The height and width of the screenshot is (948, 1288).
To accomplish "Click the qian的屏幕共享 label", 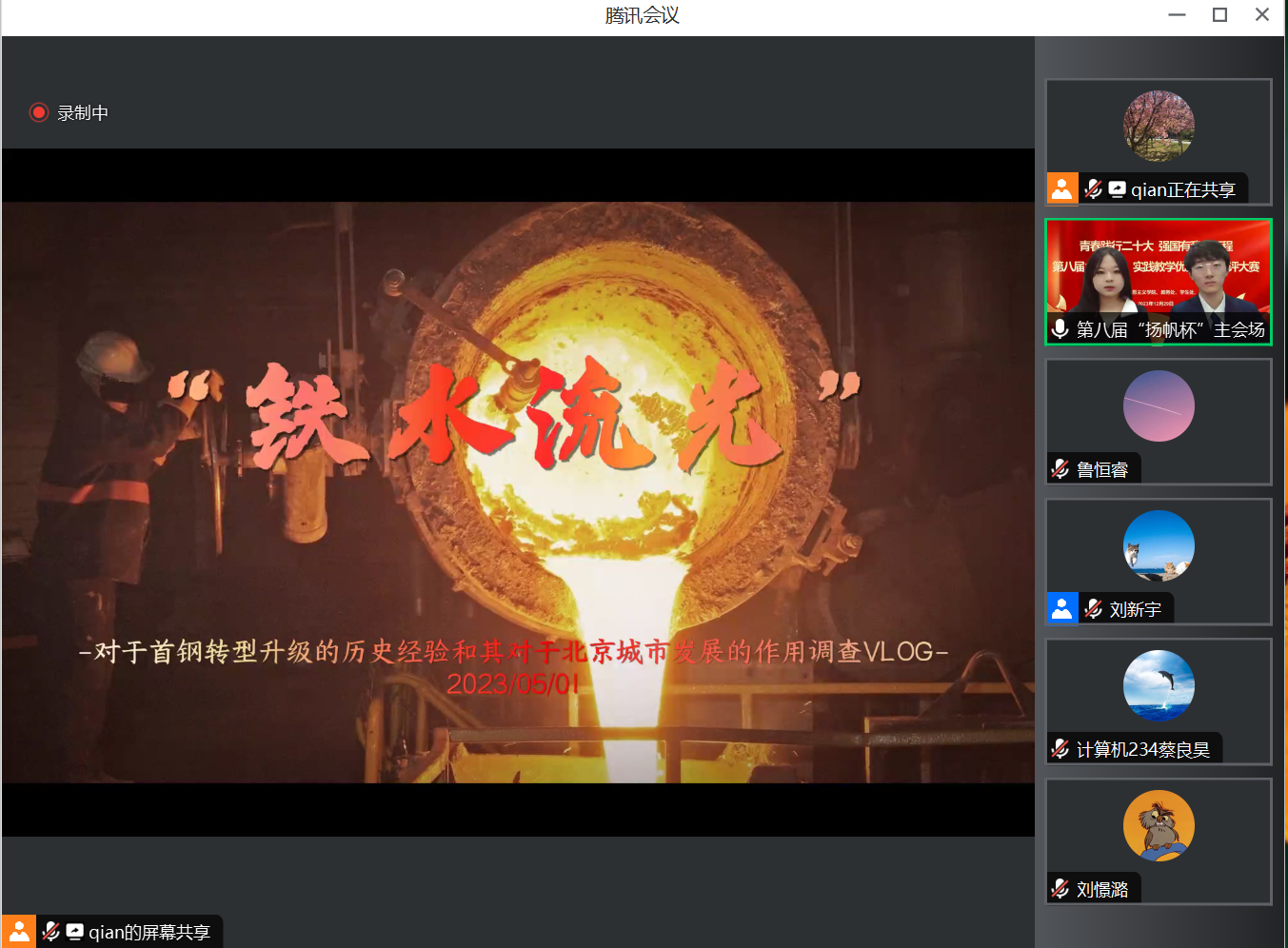I will 149,933.
